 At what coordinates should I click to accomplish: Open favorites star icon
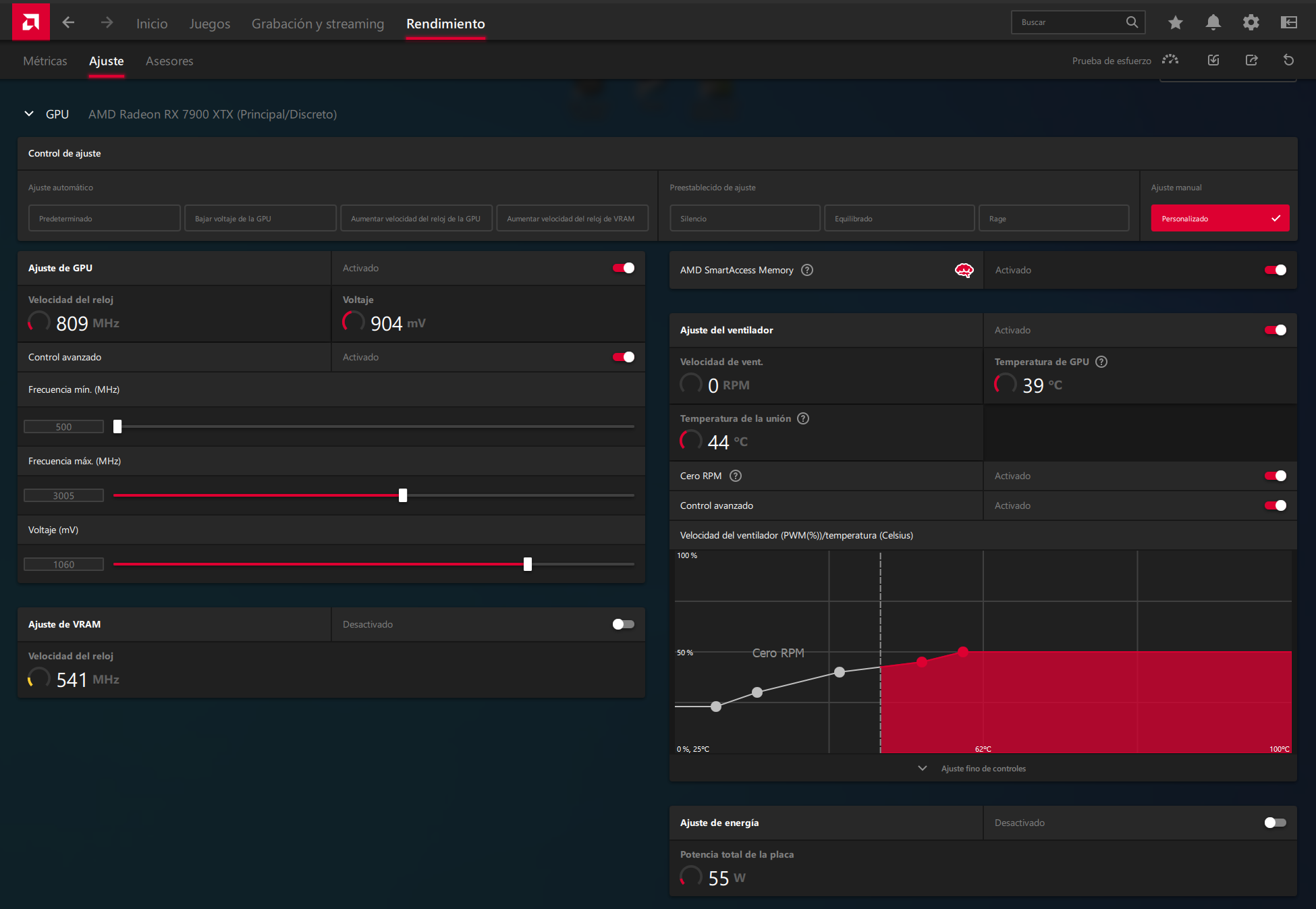1176,22
